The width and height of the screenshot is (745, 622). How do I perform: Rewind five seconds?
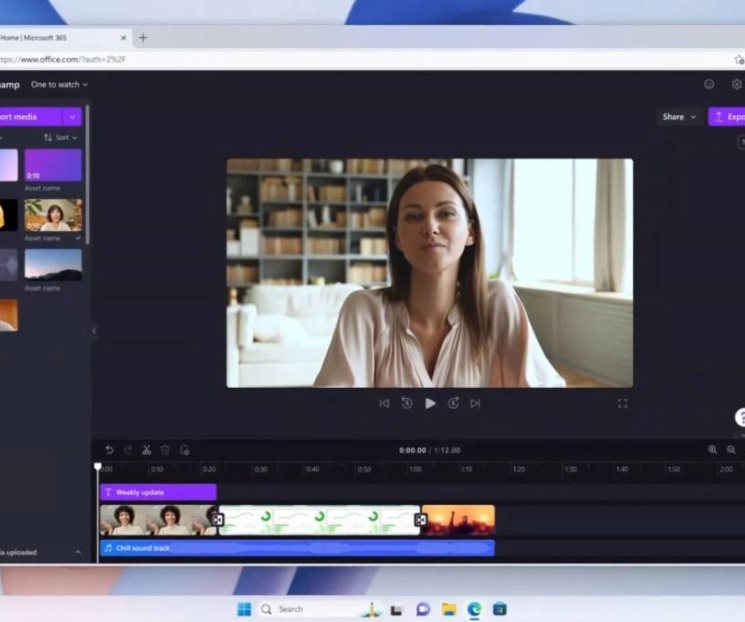point(407,403)
